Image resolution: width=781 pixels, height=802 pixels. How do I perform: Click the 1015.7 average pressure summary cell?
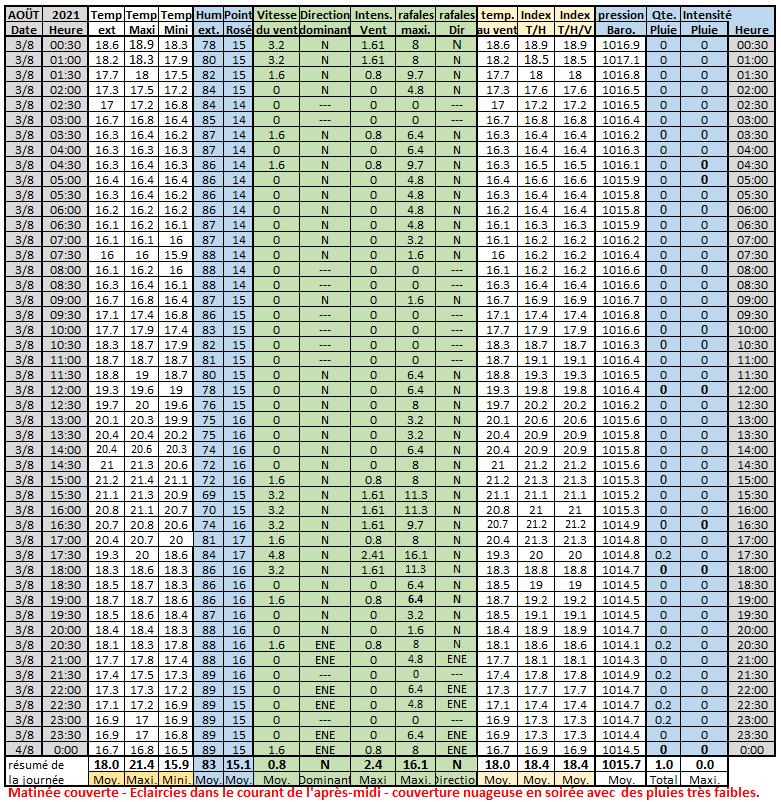622,763
